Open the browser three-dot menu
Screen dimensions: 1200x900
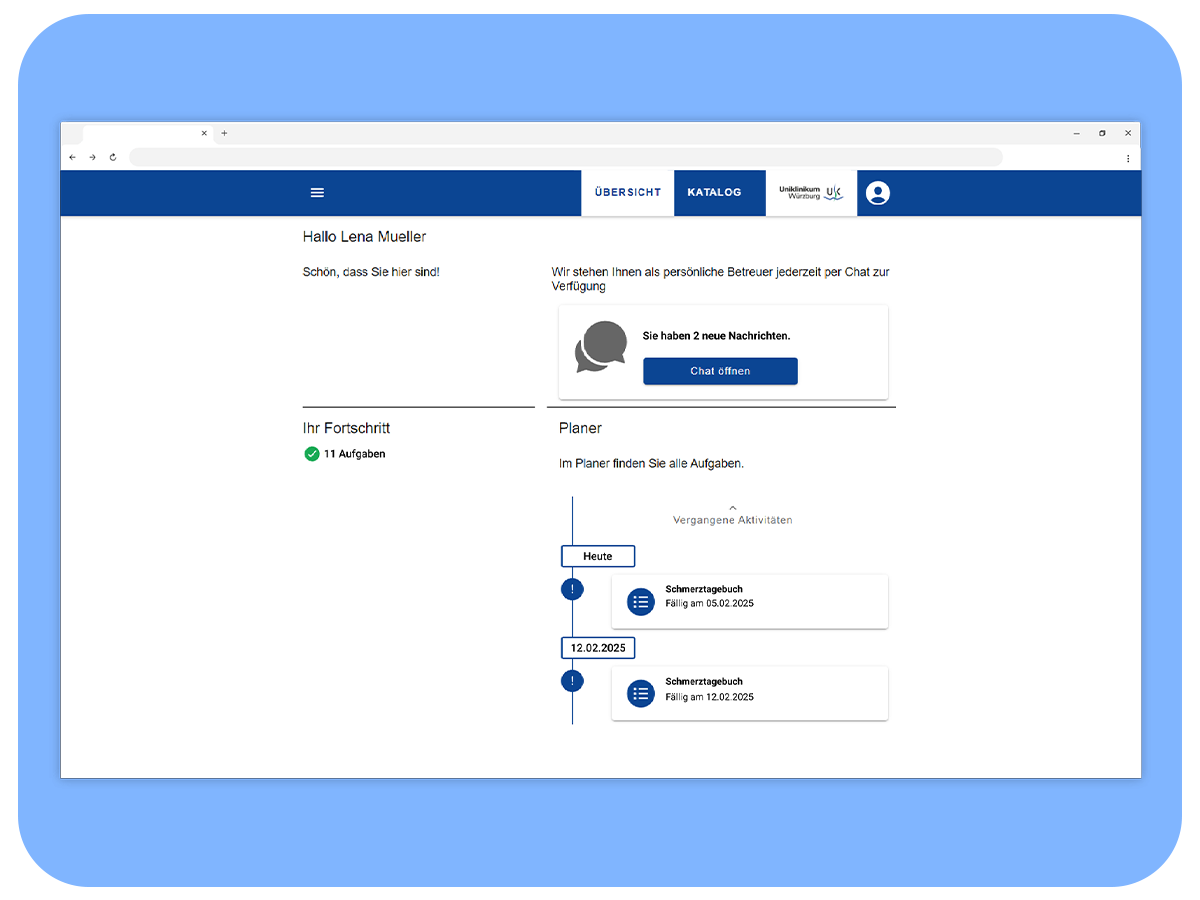1128,158
